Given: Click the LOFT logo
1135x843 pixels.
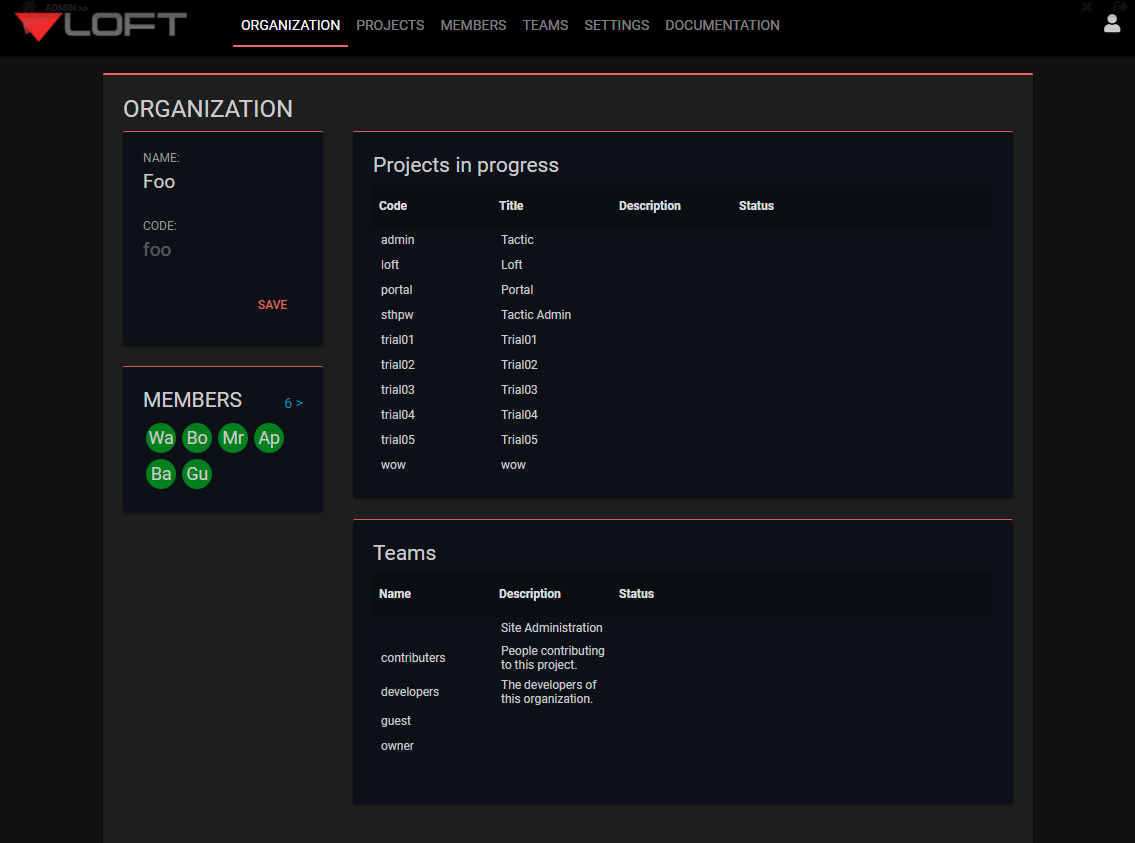Looking at the screenshot, I should click(x=101, y=26).
